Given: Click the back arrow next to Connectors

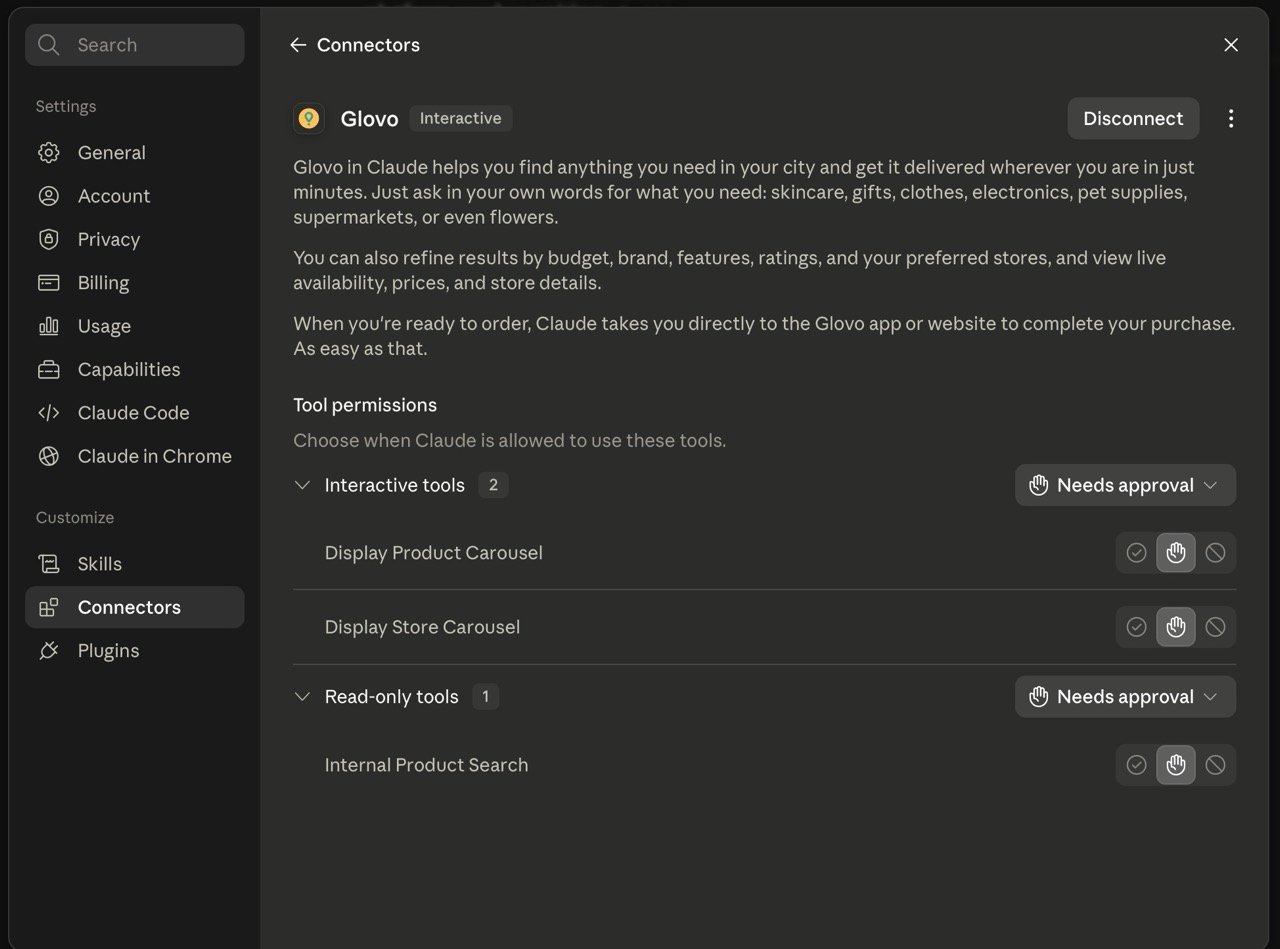Looking at the screenshot, I should [x=297, y=45].
